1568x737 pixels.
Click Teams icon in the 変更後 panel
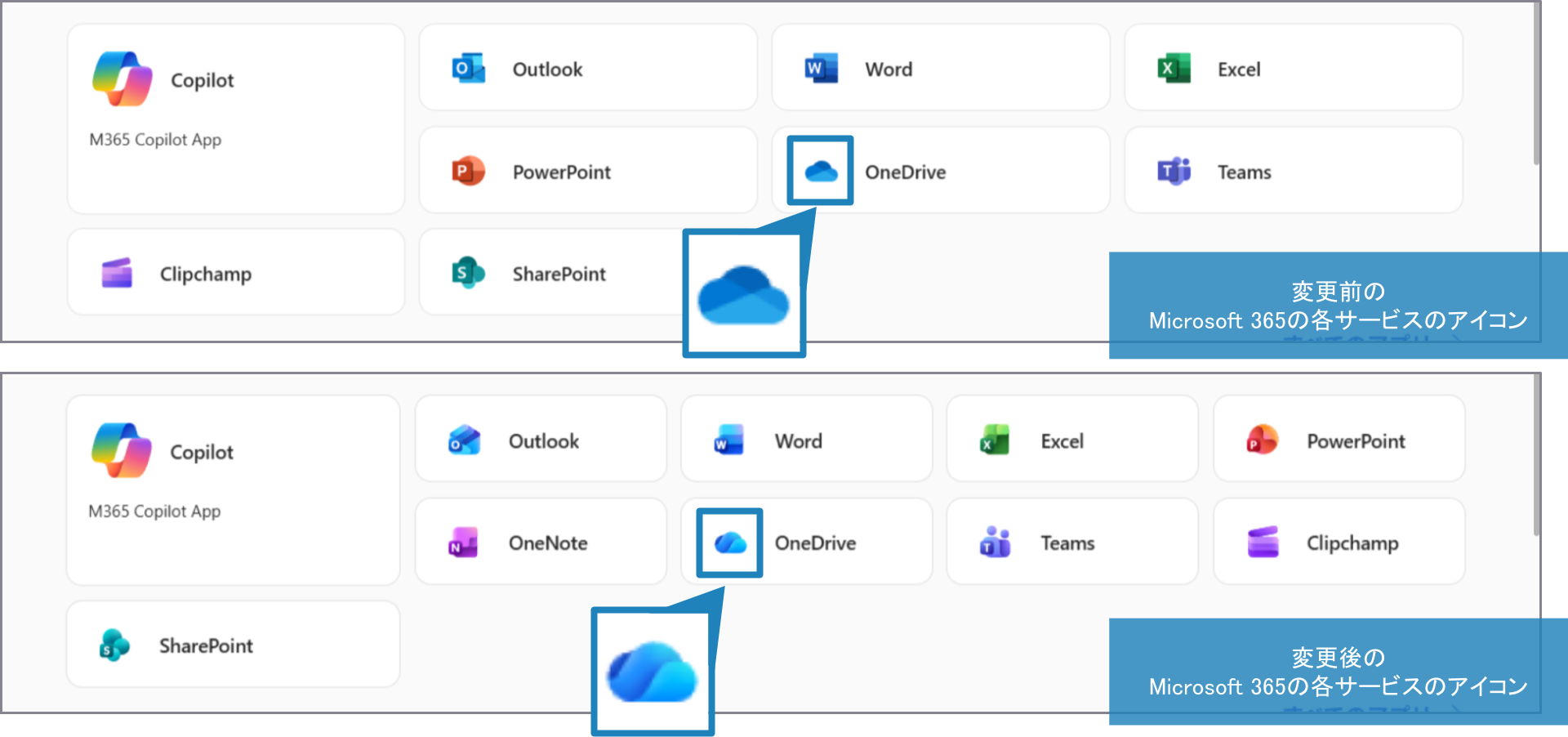pyautogui.click(x=995, y=543)
